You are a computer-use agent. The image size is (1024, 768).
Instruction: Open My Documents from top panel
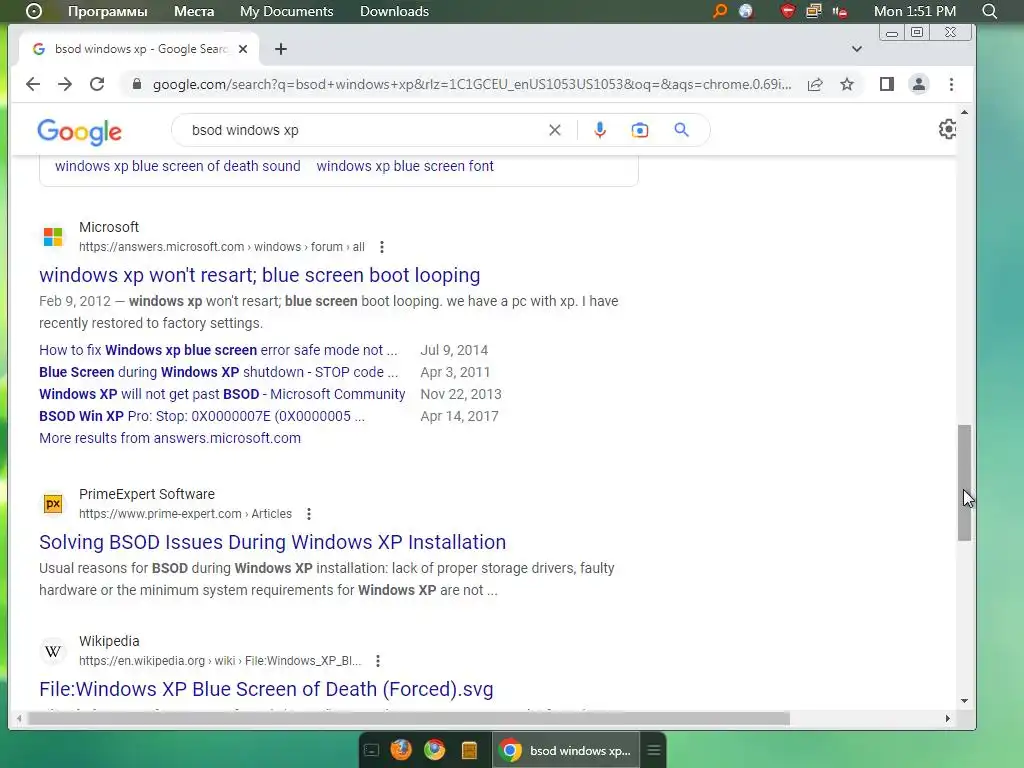pos(287,11)
